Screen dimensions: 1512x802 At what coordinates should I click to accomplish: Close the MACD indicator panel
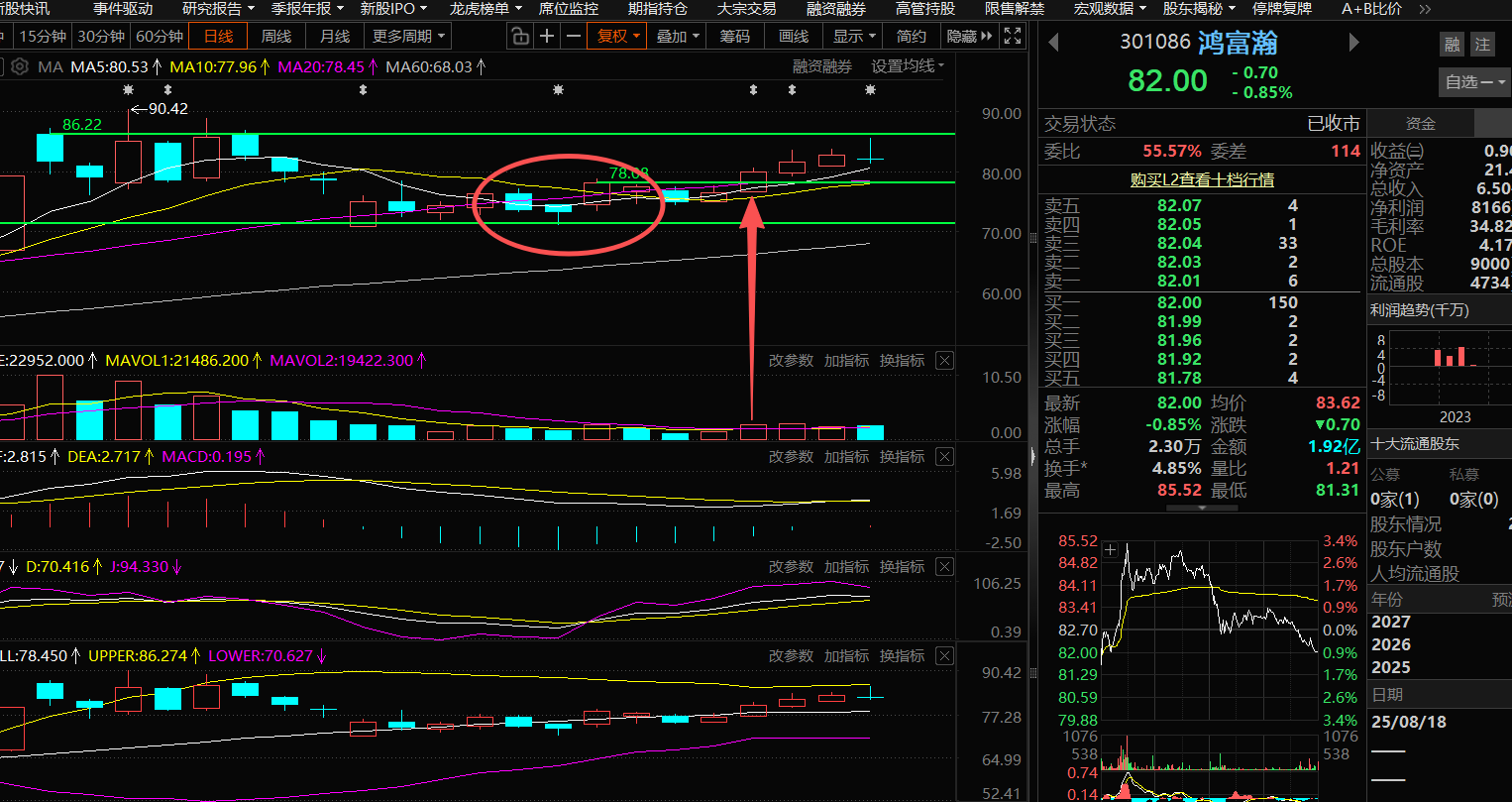coord(944,457)
